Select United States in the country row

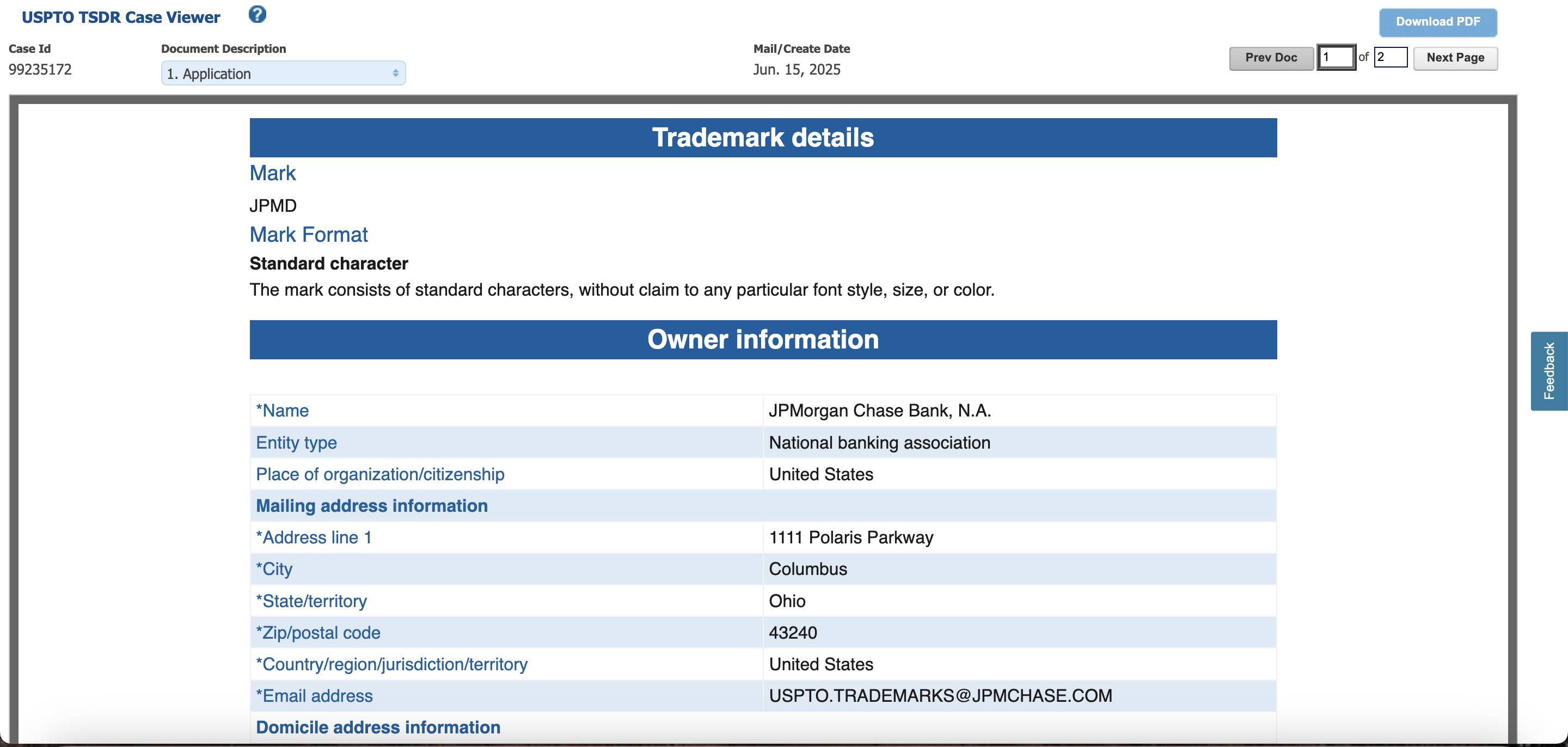(x=821, y=664)
